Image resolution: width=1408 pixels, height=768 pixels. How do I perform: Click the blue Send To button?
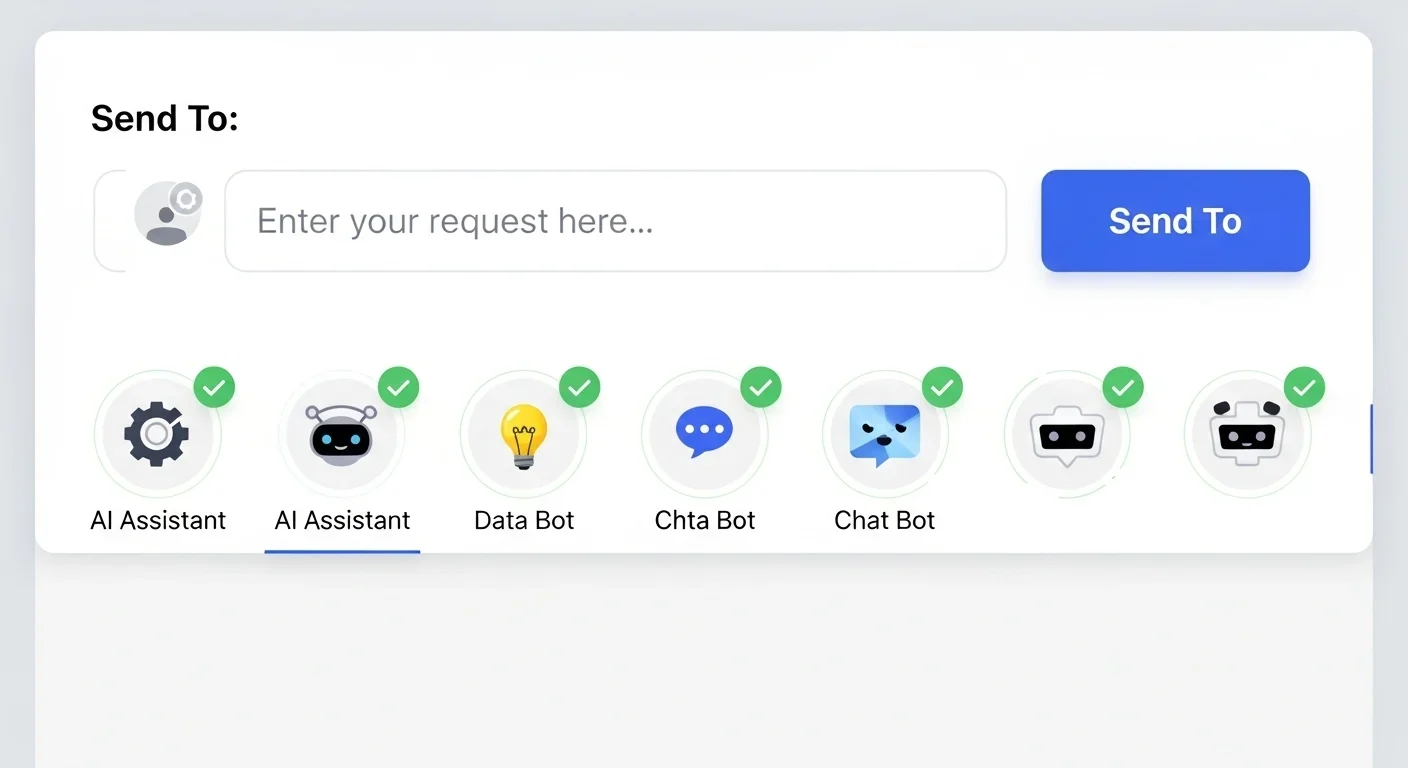pos(1175,221)
